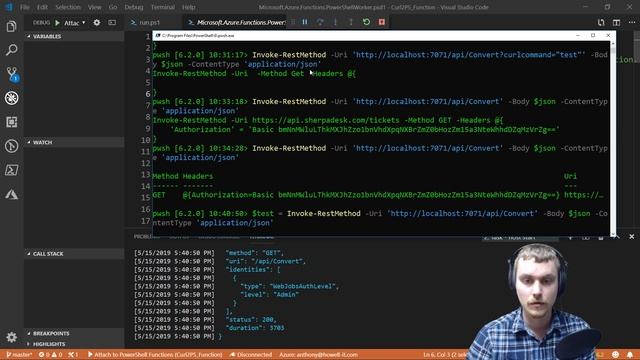Image resolution: width=640 pixels, height=360 pixels.
Task: Stop debugging with the red square
Action: click(382, 22)
